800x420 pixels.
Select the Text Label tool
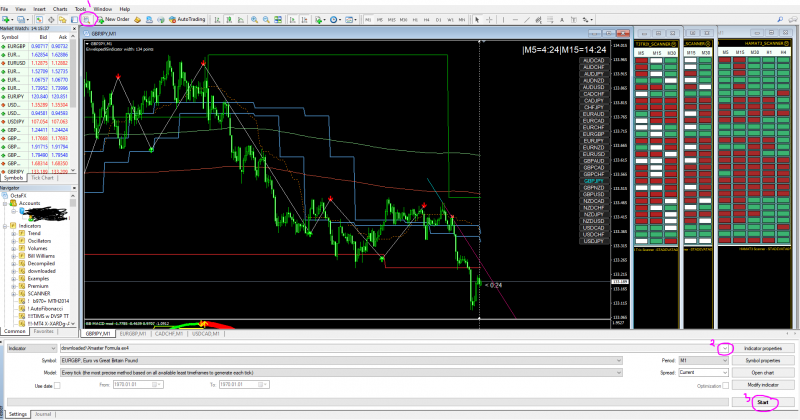pos(574,19)
